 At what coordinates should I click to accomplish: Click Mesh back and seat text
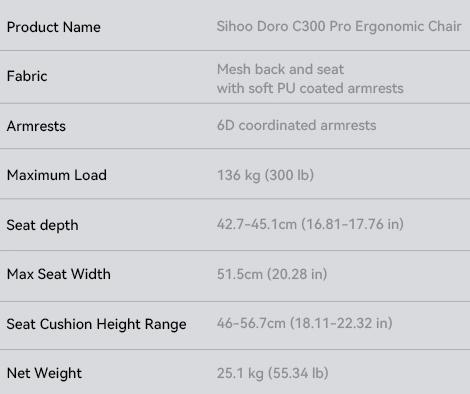coord(280,69)
